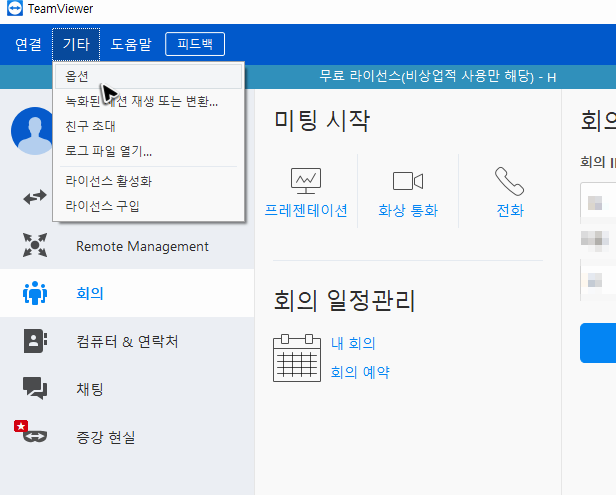Click the 미팅 시작 heading
The width and height of the screenshot is (616, 495).
tap(322, 121)
